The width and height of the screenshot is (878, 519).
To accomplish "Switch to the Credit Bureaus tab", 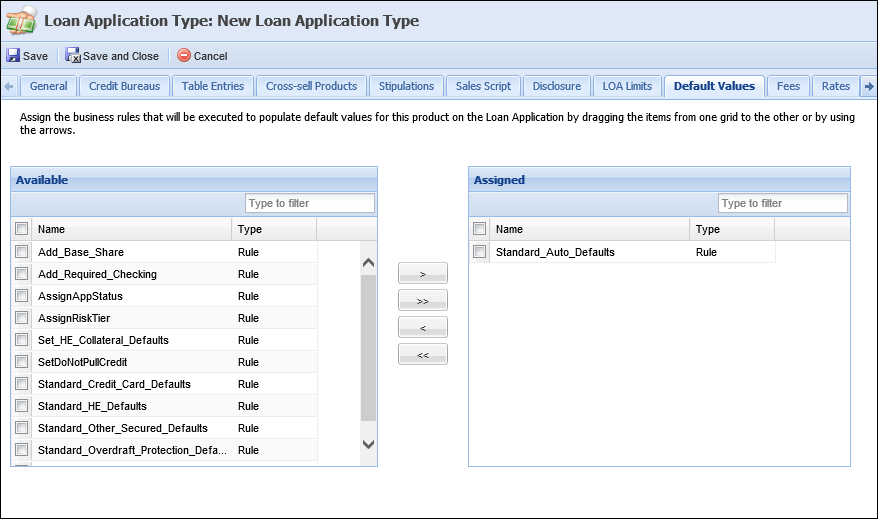I will click(124, 86).
